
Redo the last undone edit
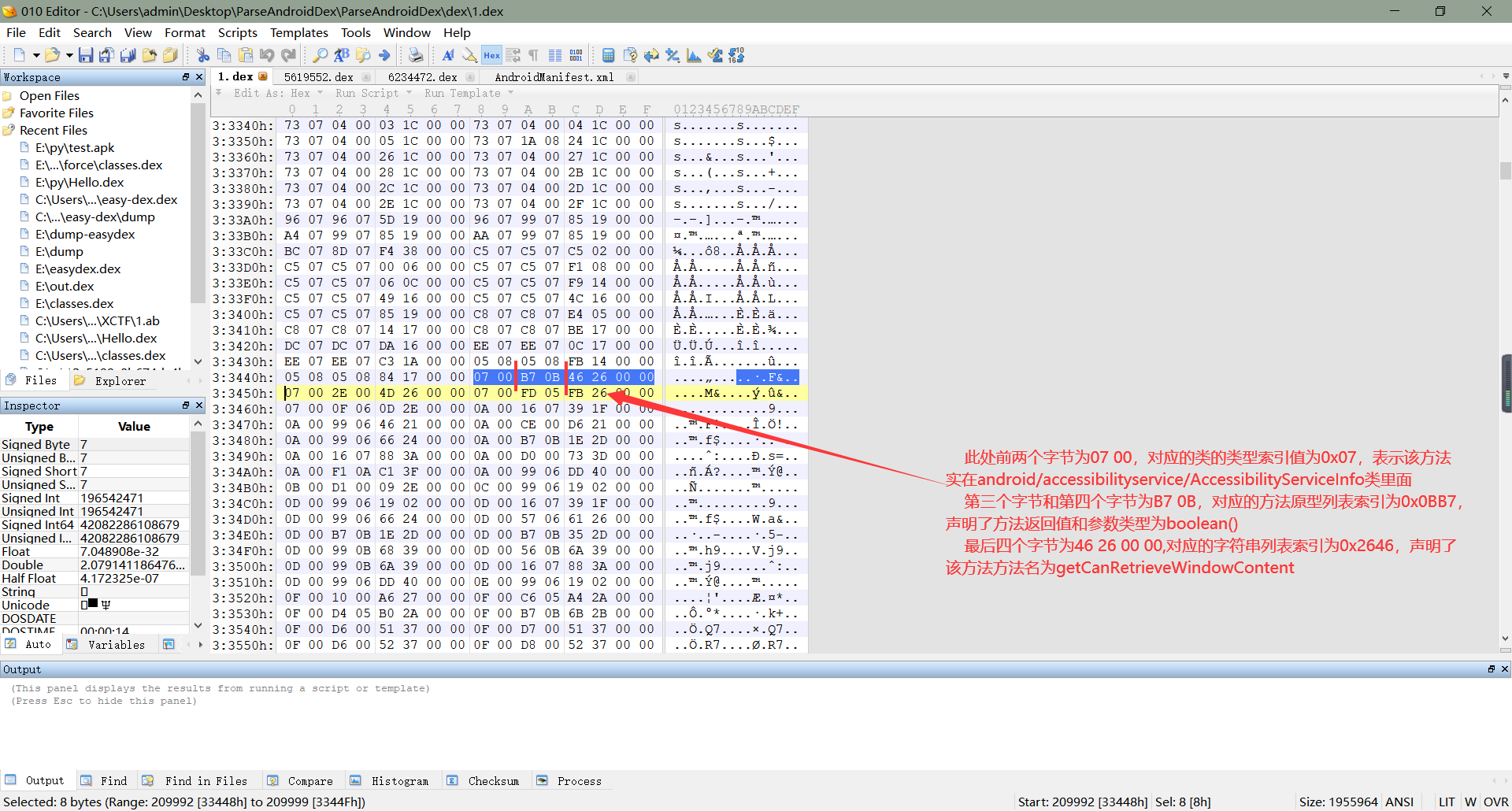pos(288,55)
